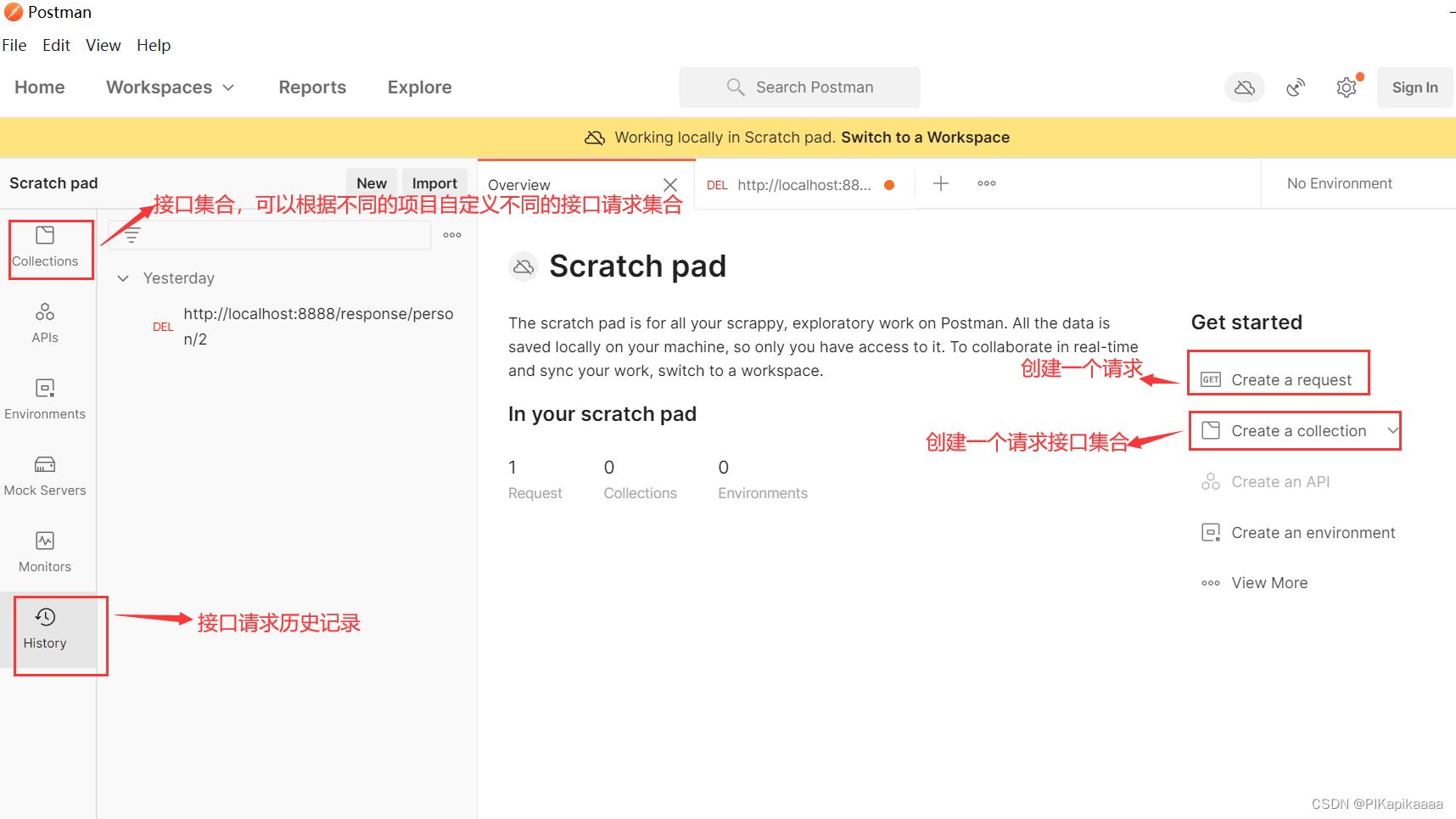This screenshot has height=819, width=1456.
Task: Add a new request tab
Action: point(941,183)
